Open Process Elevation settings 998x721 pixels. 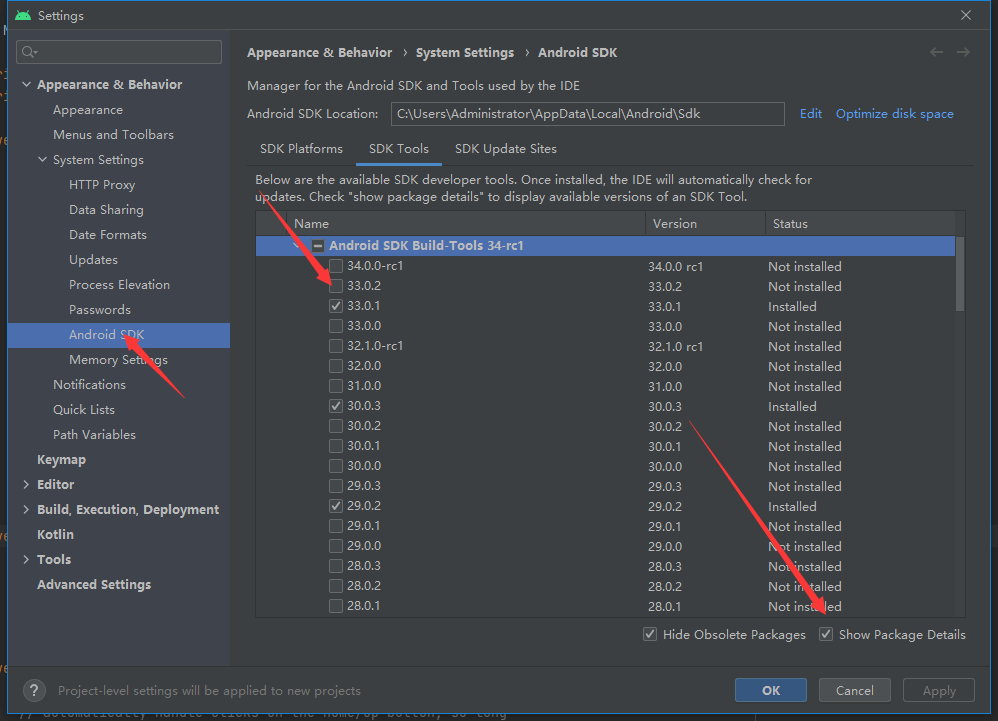click(x=119, y=285)
